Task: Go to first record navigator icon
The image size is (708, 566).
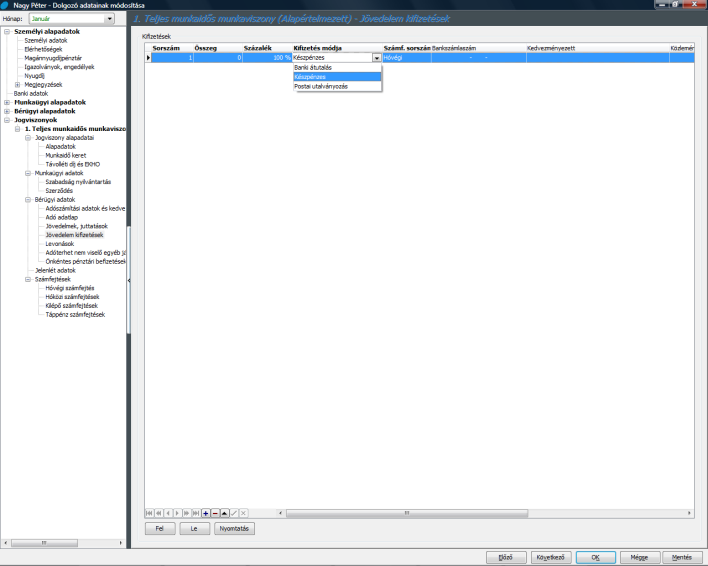Action: (x=149, y=513)
